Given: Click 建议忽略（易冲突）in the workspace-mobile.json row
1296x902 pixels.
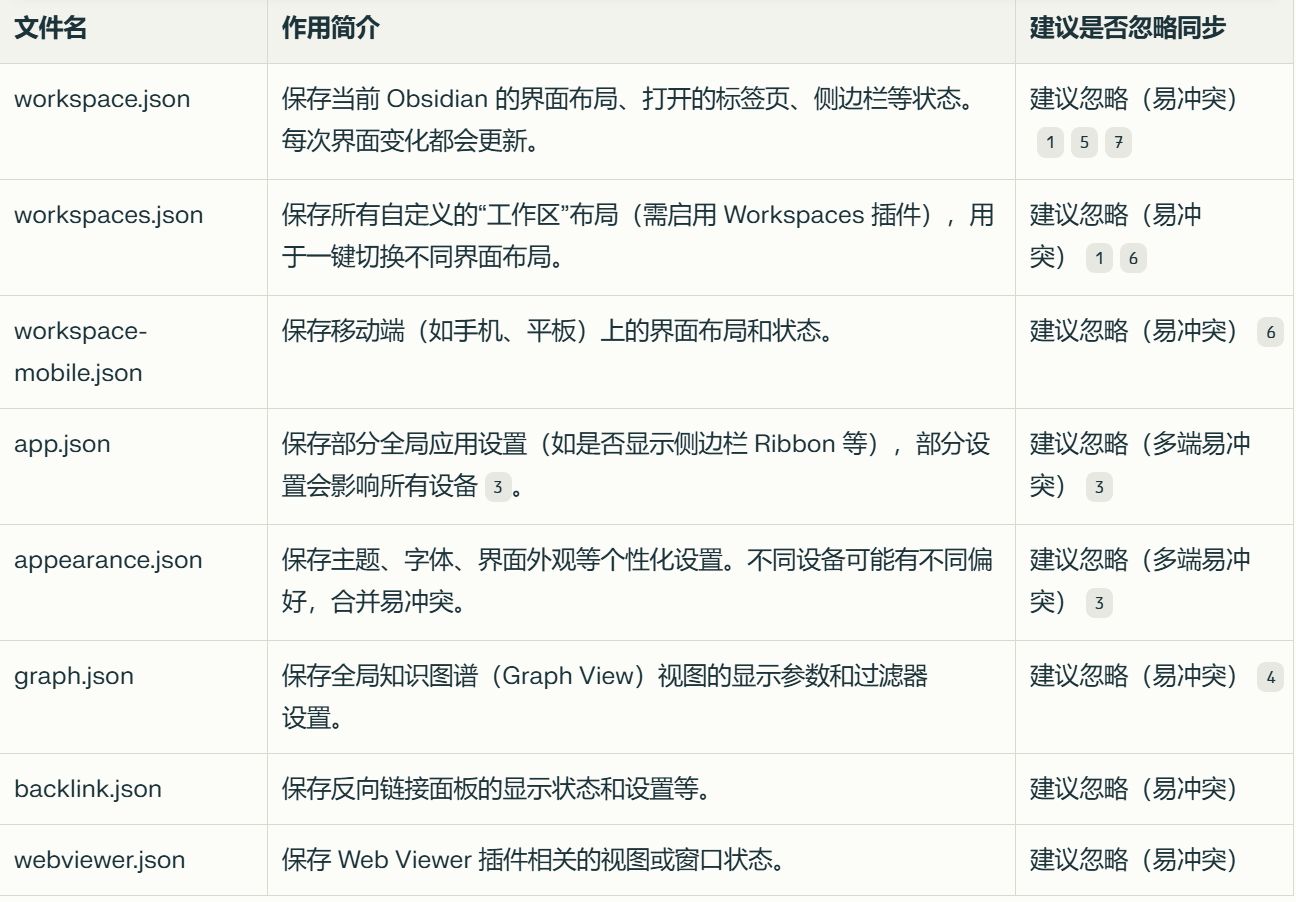Looking at the screenshot, I should coord(1134,331).
